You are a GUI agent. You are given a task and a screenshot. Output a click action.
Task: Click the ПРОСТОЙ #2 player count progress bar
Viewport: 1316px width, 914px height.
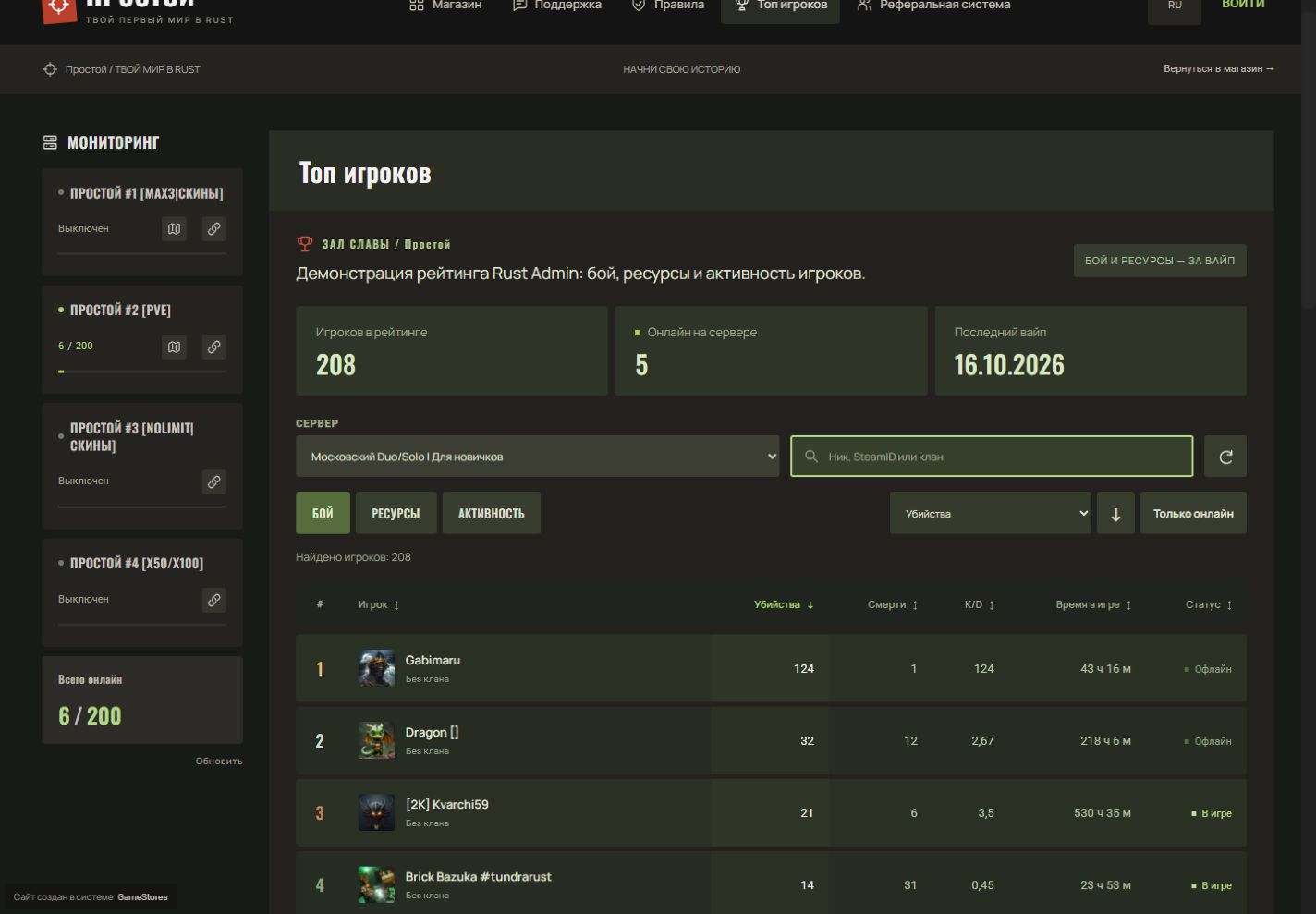tap(142, 372)
